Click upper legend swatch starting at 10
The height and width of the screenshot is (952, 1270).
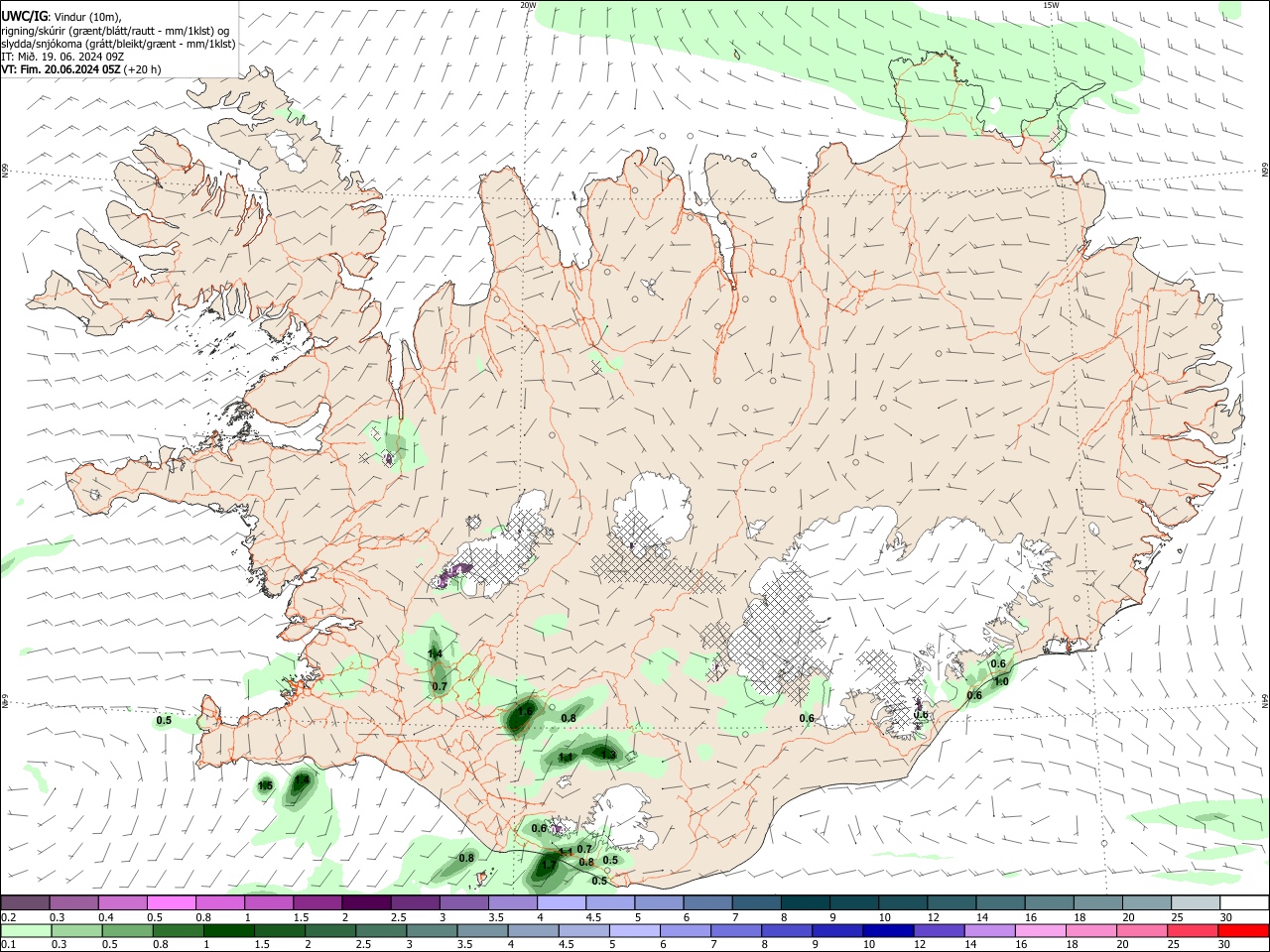coord(901,902)
